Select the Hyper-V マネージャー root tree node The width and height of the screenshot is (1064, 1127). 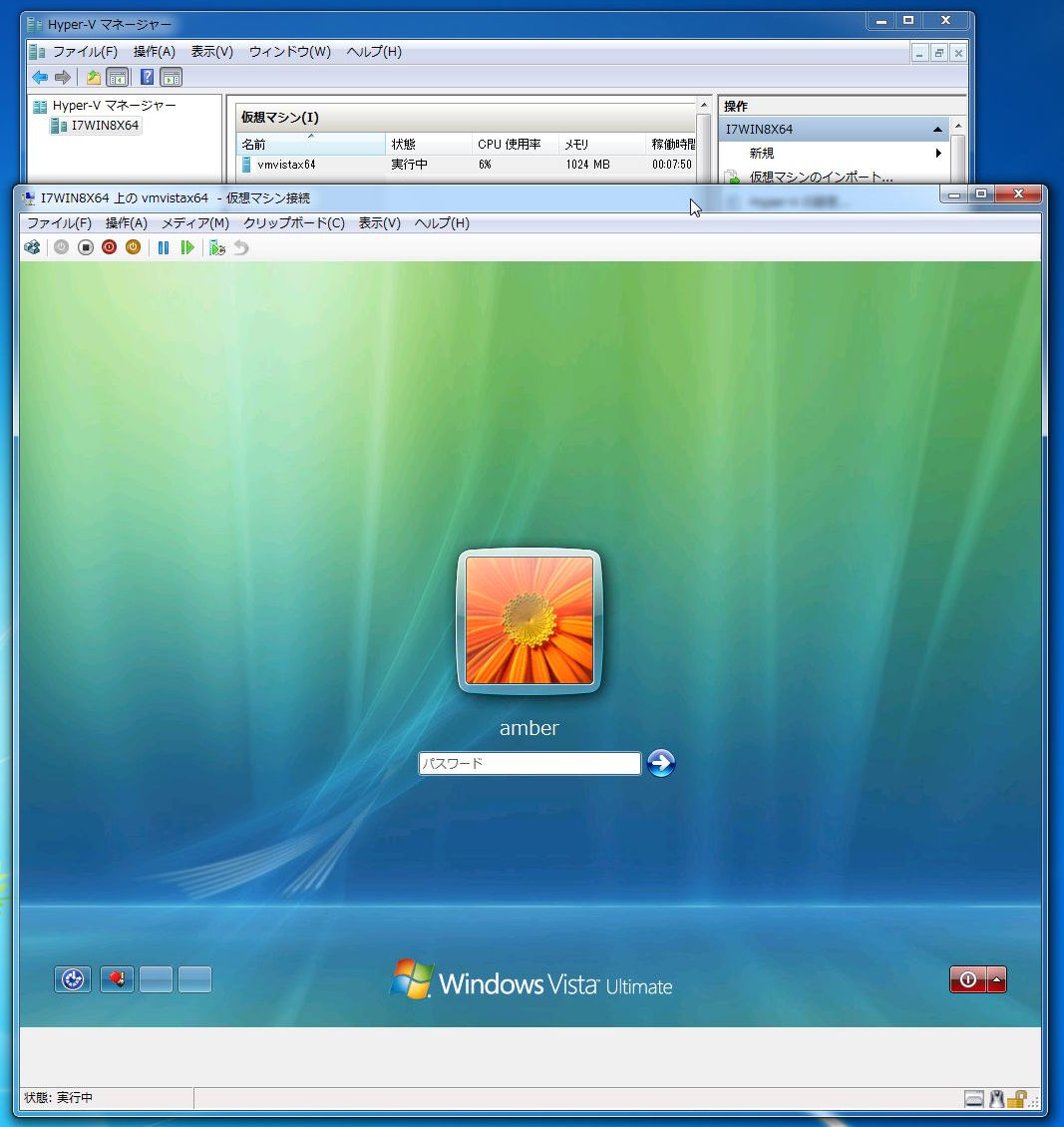[x=115, y=106]
